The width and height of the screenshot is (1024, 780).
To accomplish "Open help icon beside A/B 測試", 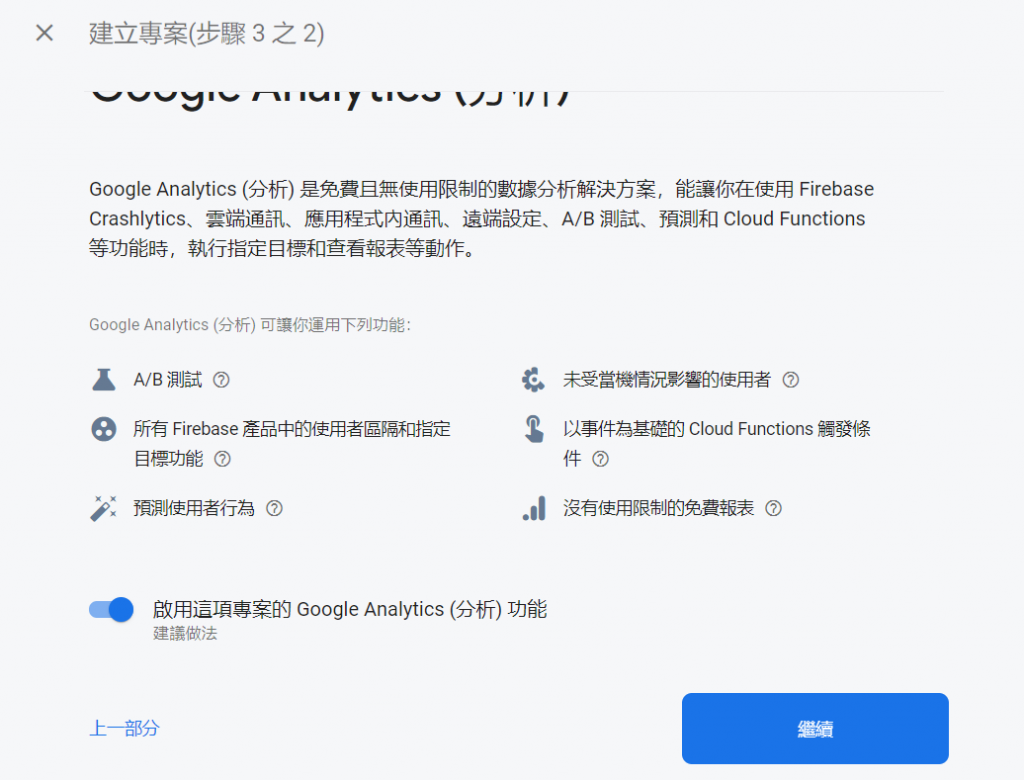I will [x=221, y=380].
